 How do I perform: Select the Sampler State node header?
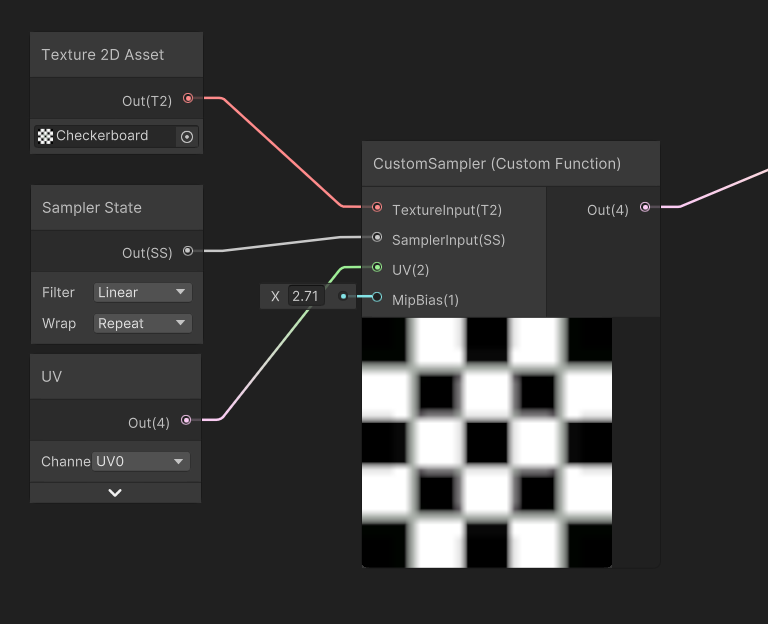[x=92, y=208]
